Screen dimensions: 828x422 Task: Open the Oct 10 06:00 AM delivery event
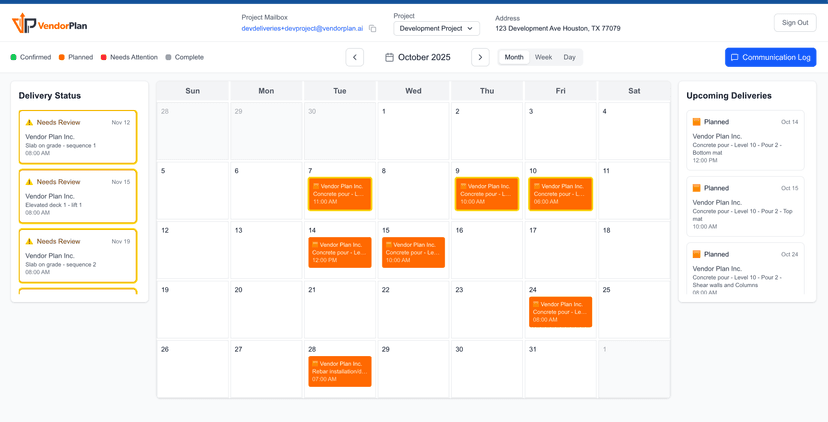560,194
